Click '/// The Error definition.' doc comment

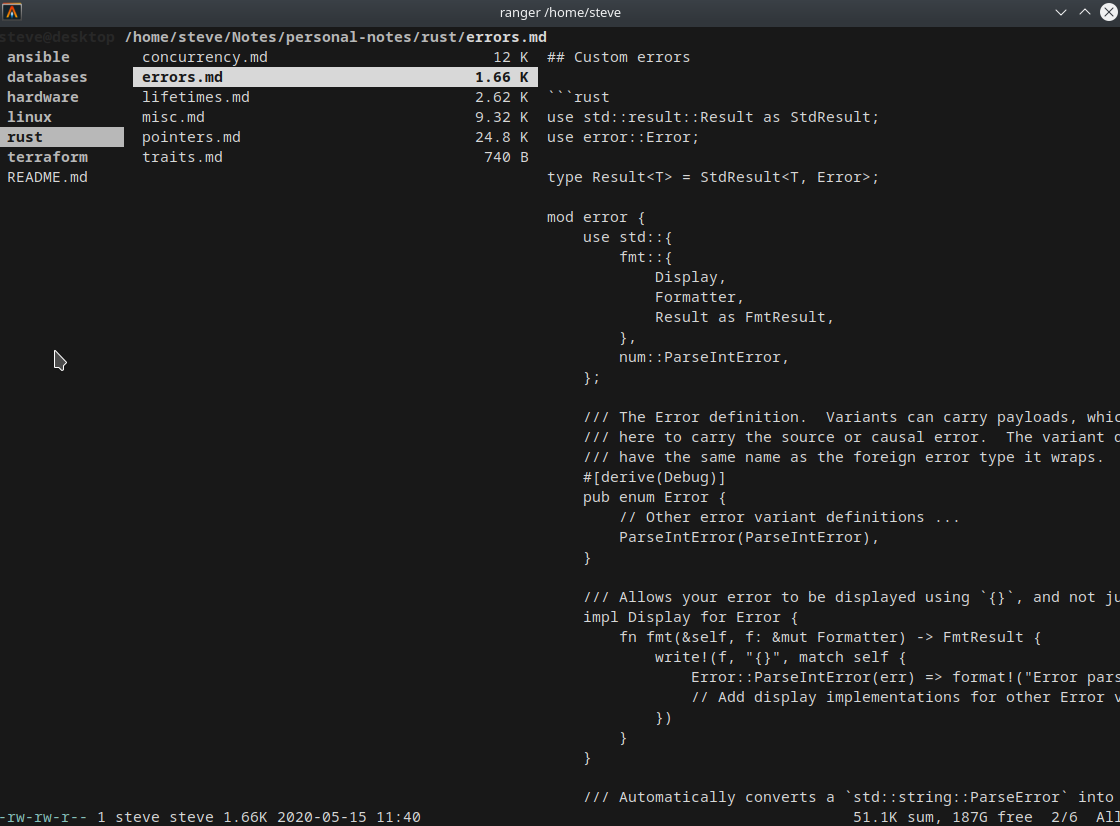851,417
